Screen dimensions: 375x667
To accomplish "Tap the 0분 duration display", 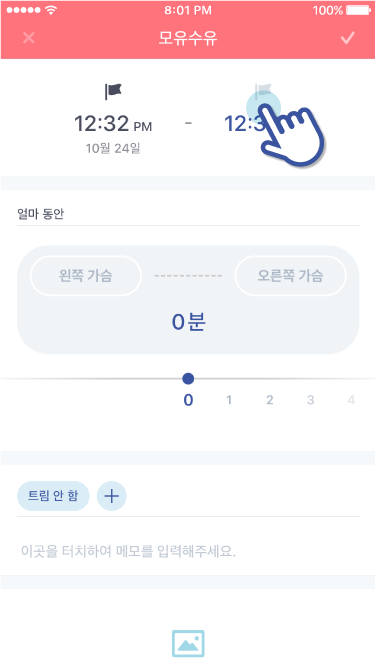I will [188, 322].
